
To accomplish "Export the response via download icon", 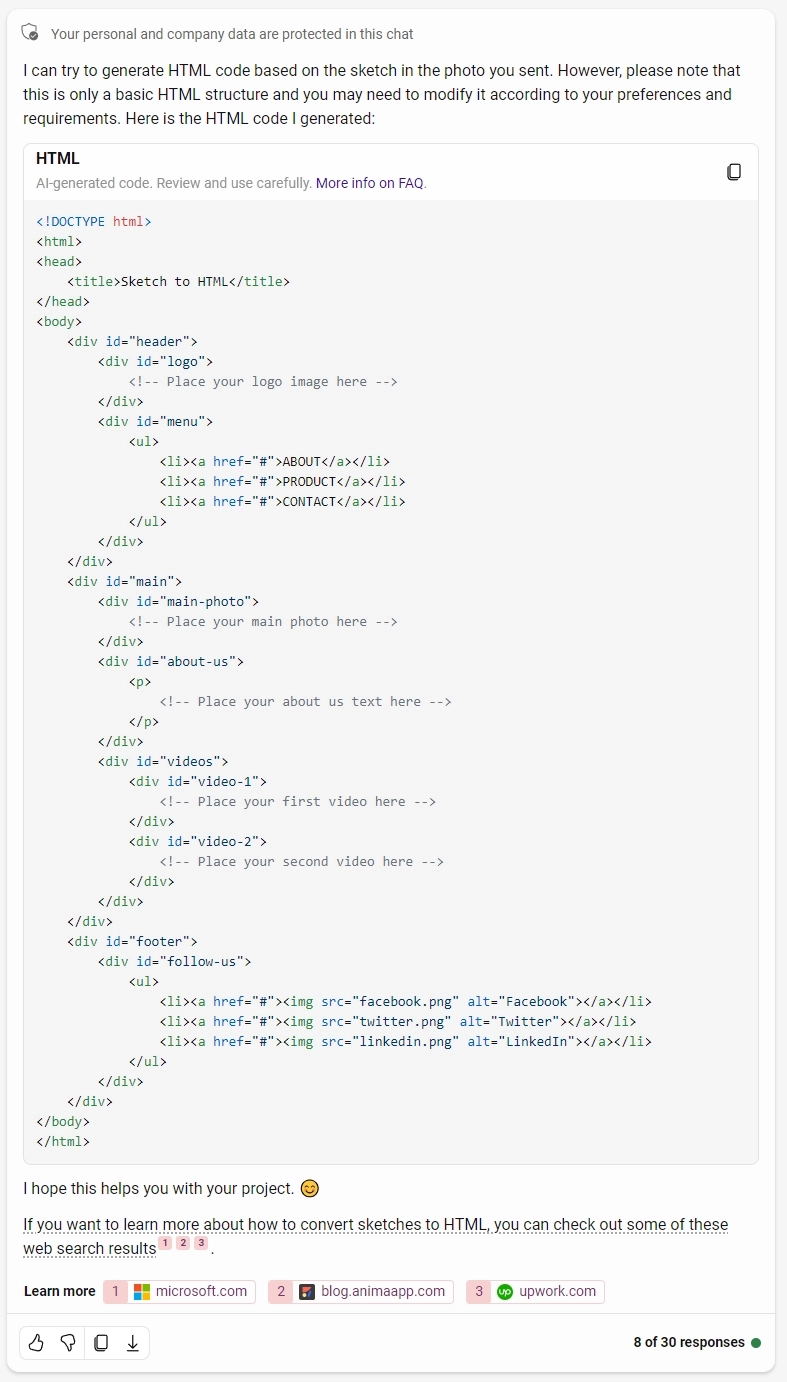I will [132, 1343].
